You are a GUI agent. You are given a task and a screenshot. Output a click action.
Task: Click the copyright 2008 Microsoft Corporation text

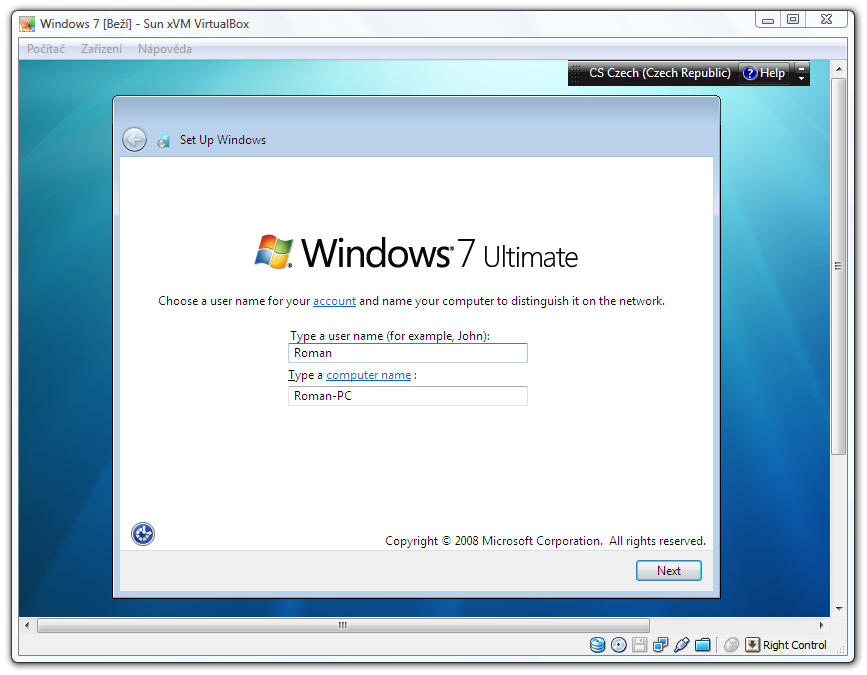(545, 541)
